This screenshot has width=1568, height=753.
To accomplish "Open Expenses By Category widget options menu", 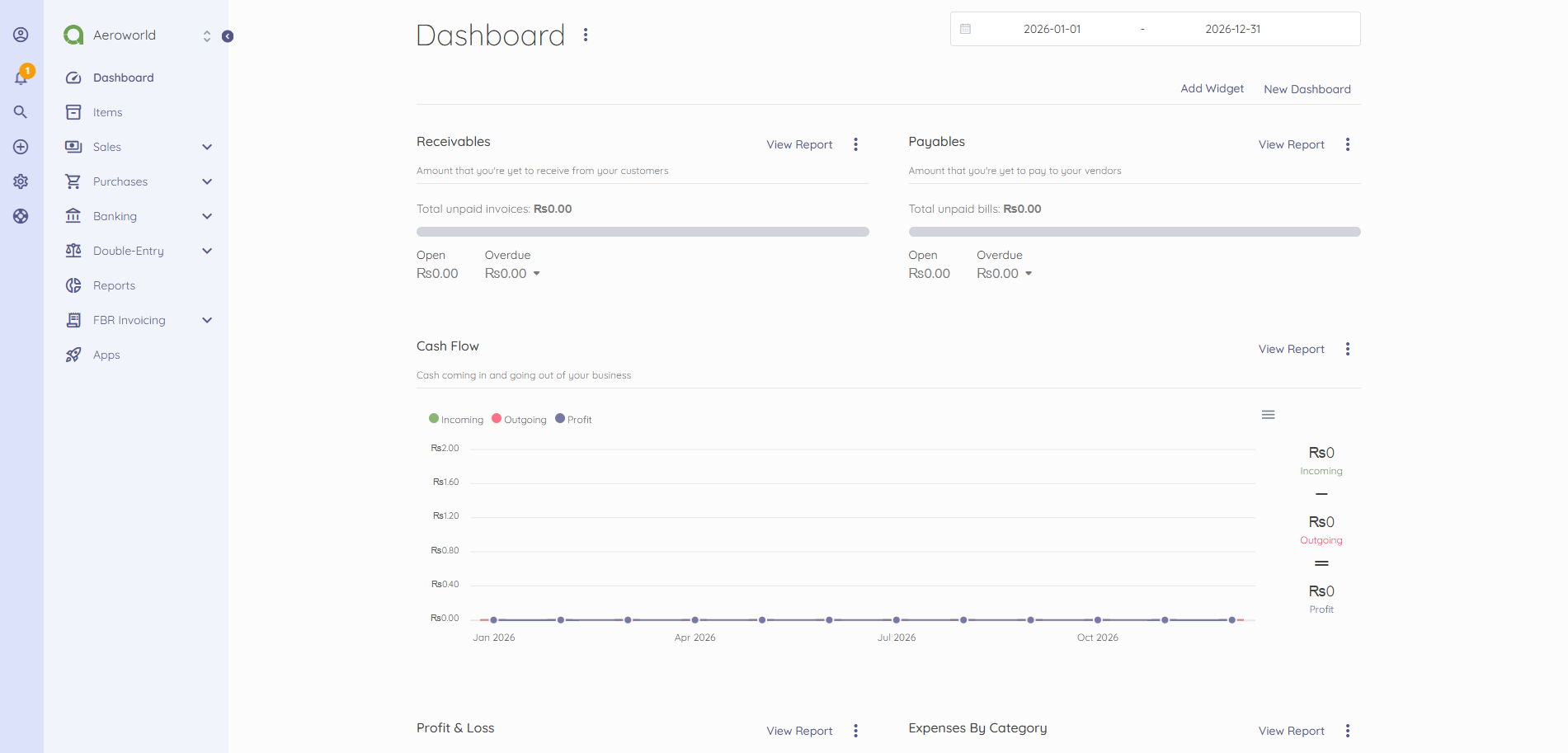I will [1348, 731].
